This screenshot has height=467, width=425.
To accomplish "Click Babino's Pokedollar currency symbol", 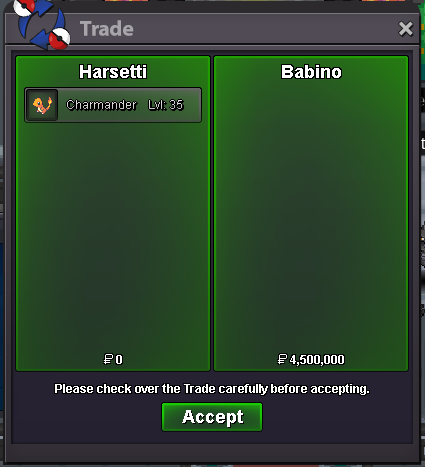I will click(282, 359).
